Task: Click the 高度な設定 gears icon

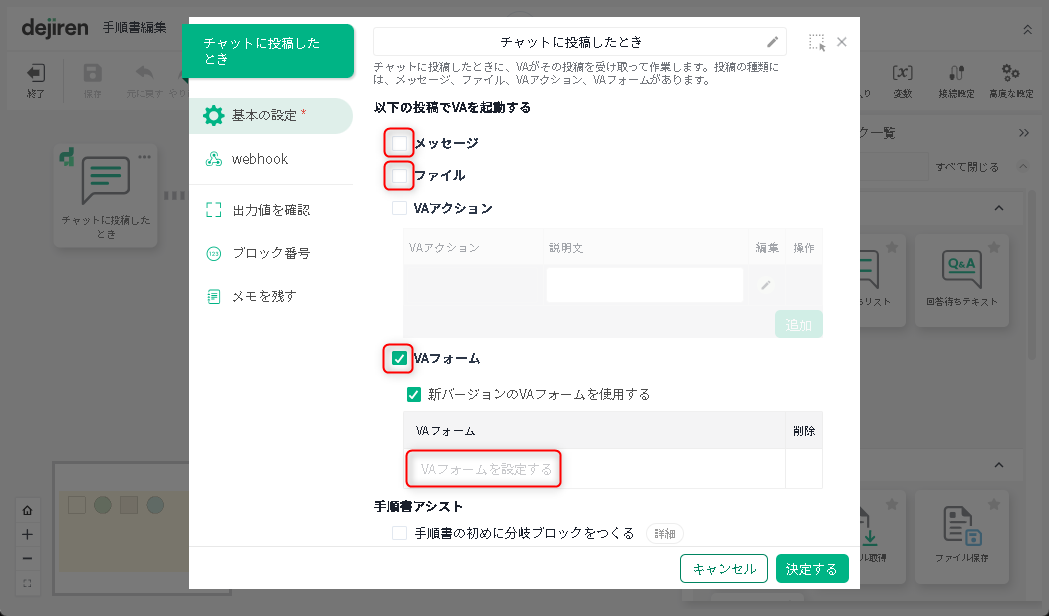Action: [1010, 73]
